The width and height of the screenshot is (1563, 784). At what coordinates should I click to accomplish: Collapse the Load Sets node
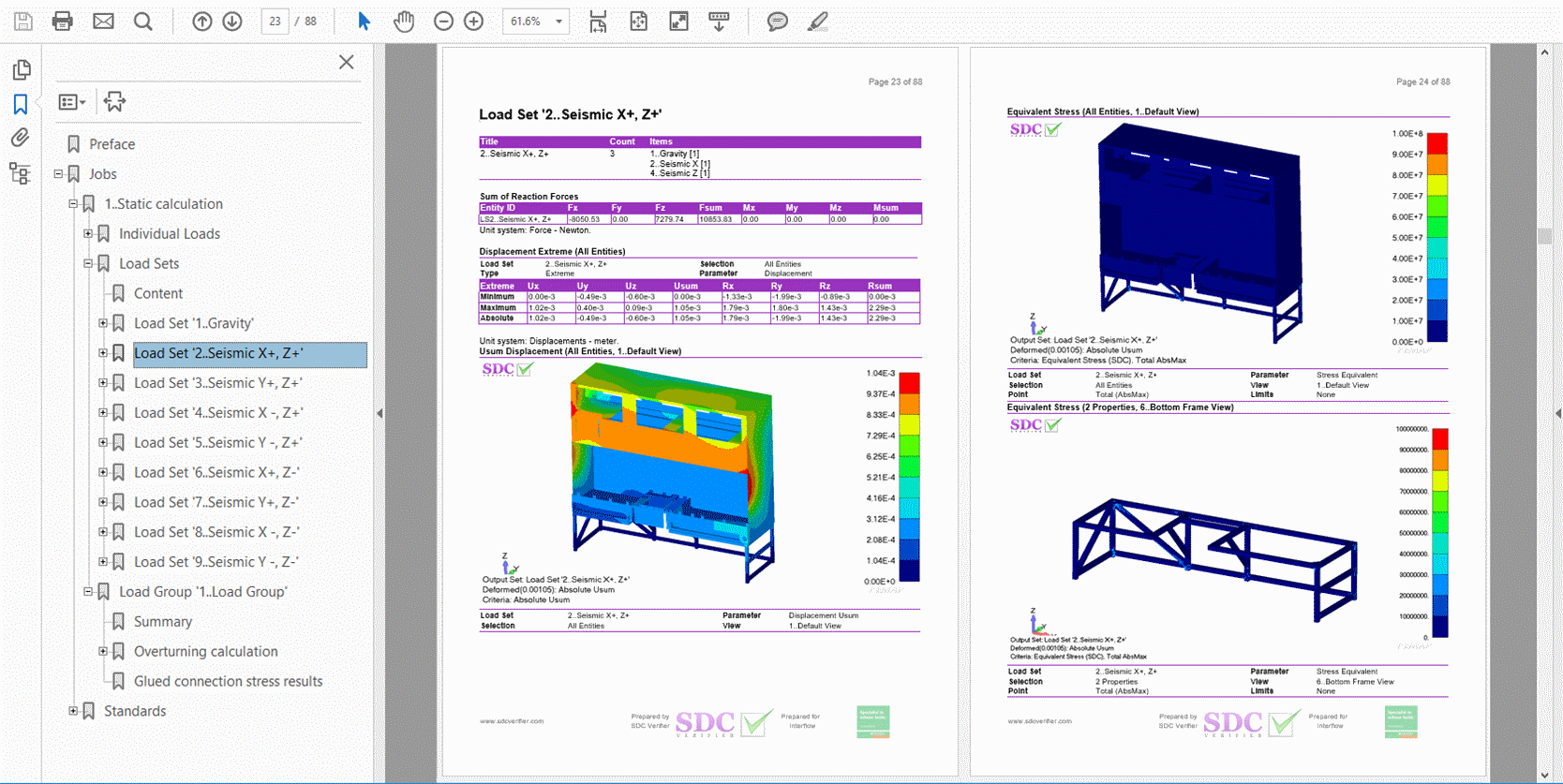tap(88, 264)
